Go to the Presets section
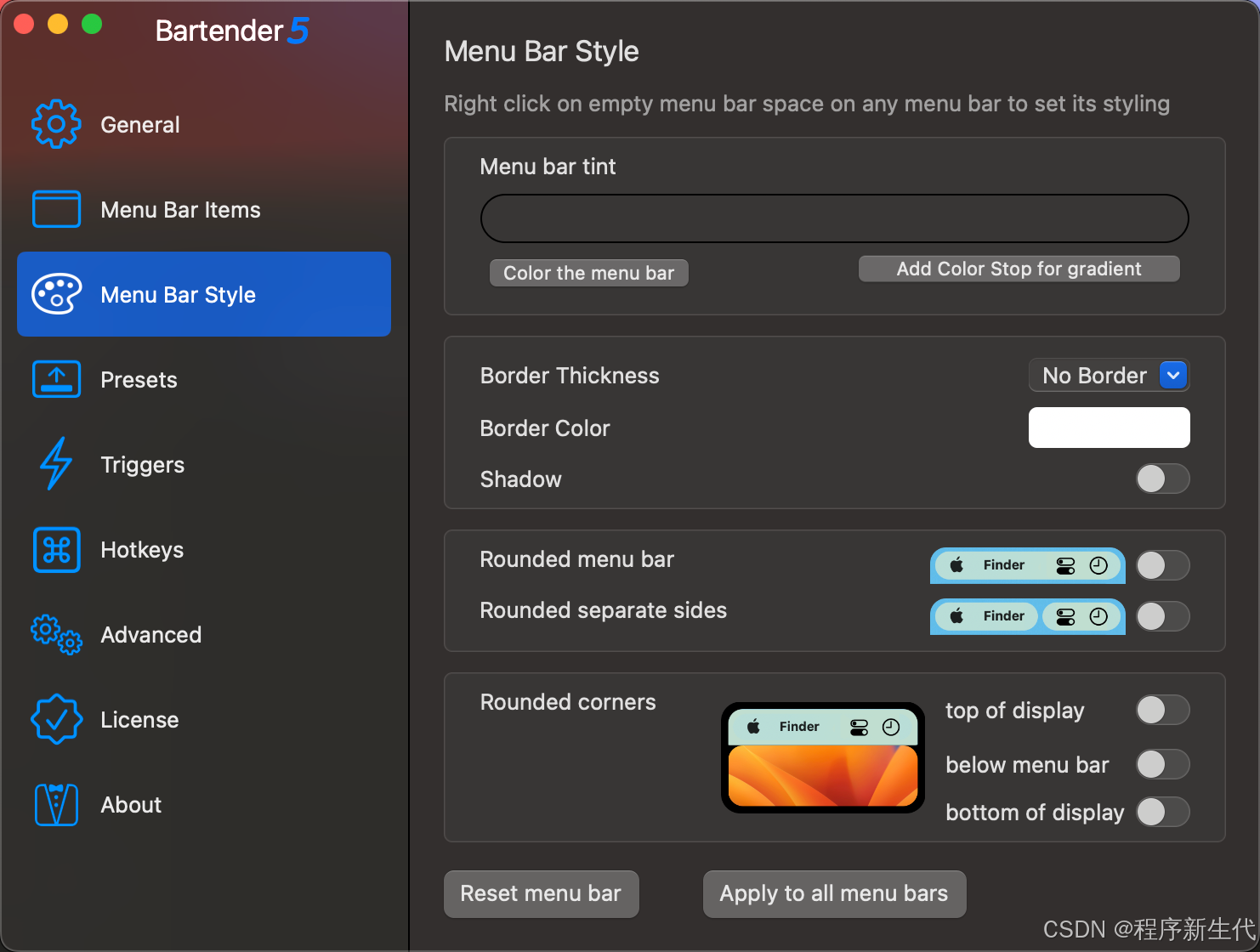Image resolution: width=1260 pixels, height=952 pixels. tap(204, 379)
